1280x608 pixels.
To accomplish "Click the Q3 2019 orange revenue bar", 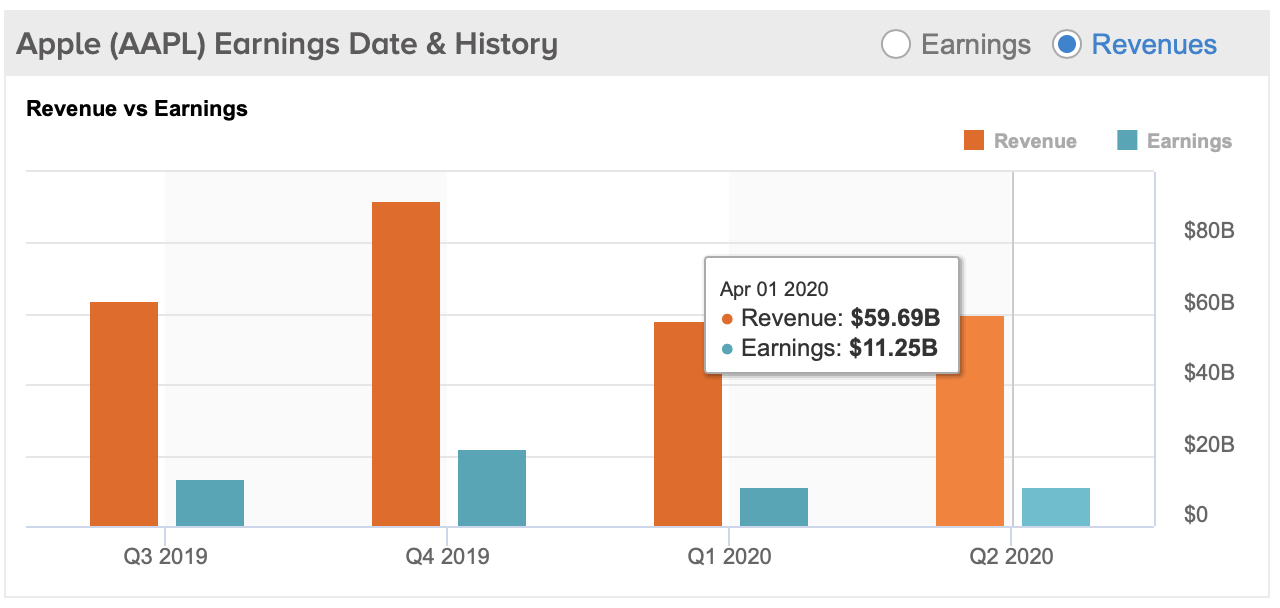I will pyautogui.click(x=124, y=414).
